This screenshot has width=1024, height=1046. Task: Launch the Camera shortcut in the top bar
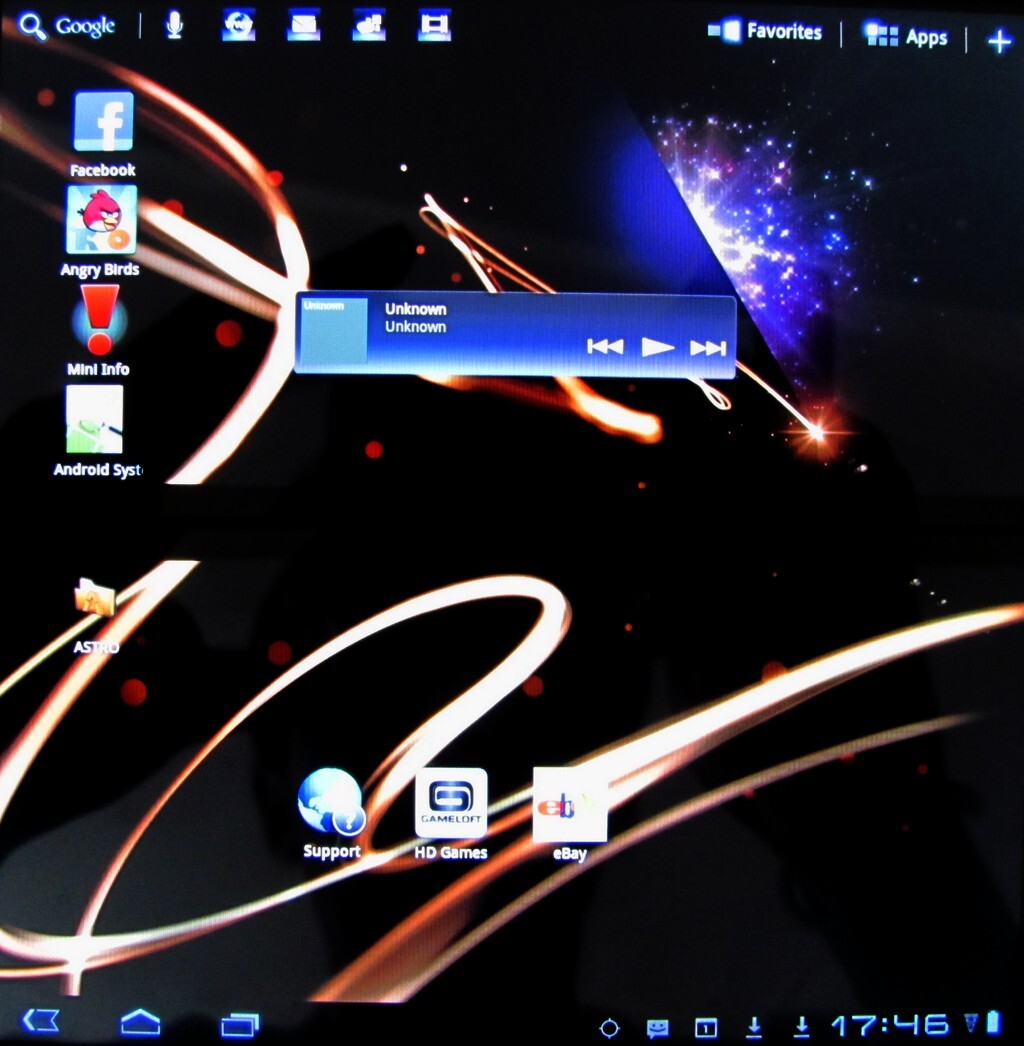(368, 26)
